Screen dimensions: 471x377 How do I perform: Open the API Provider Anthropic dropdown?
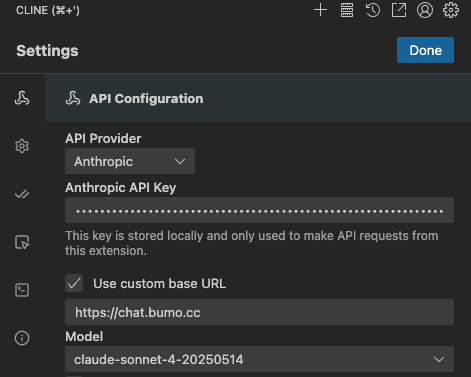point(130,161)
